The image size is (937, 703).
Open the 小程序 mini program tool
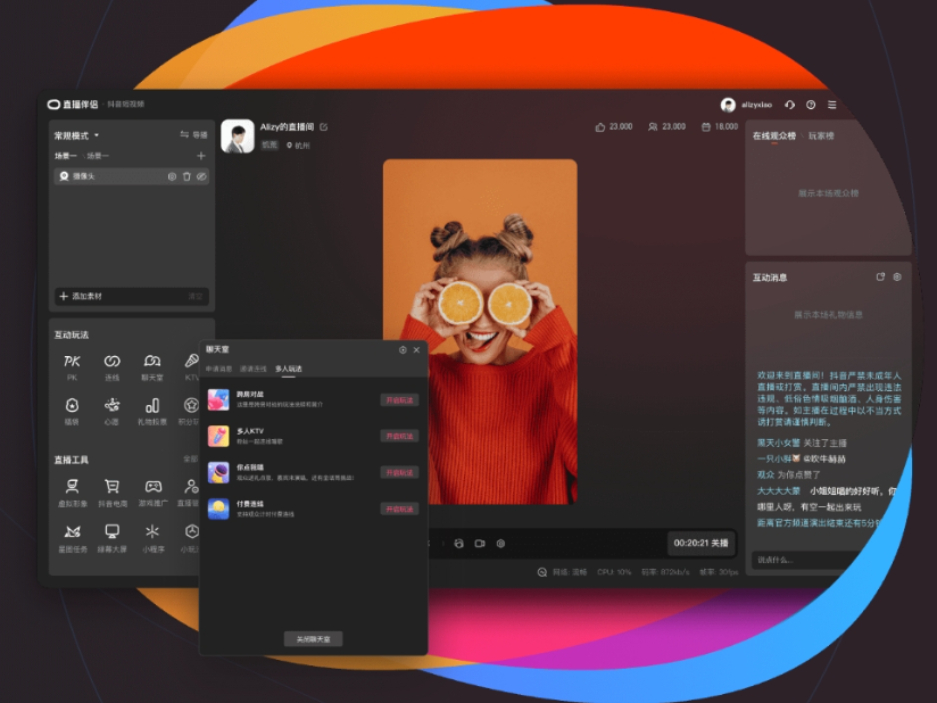(153, 538)
